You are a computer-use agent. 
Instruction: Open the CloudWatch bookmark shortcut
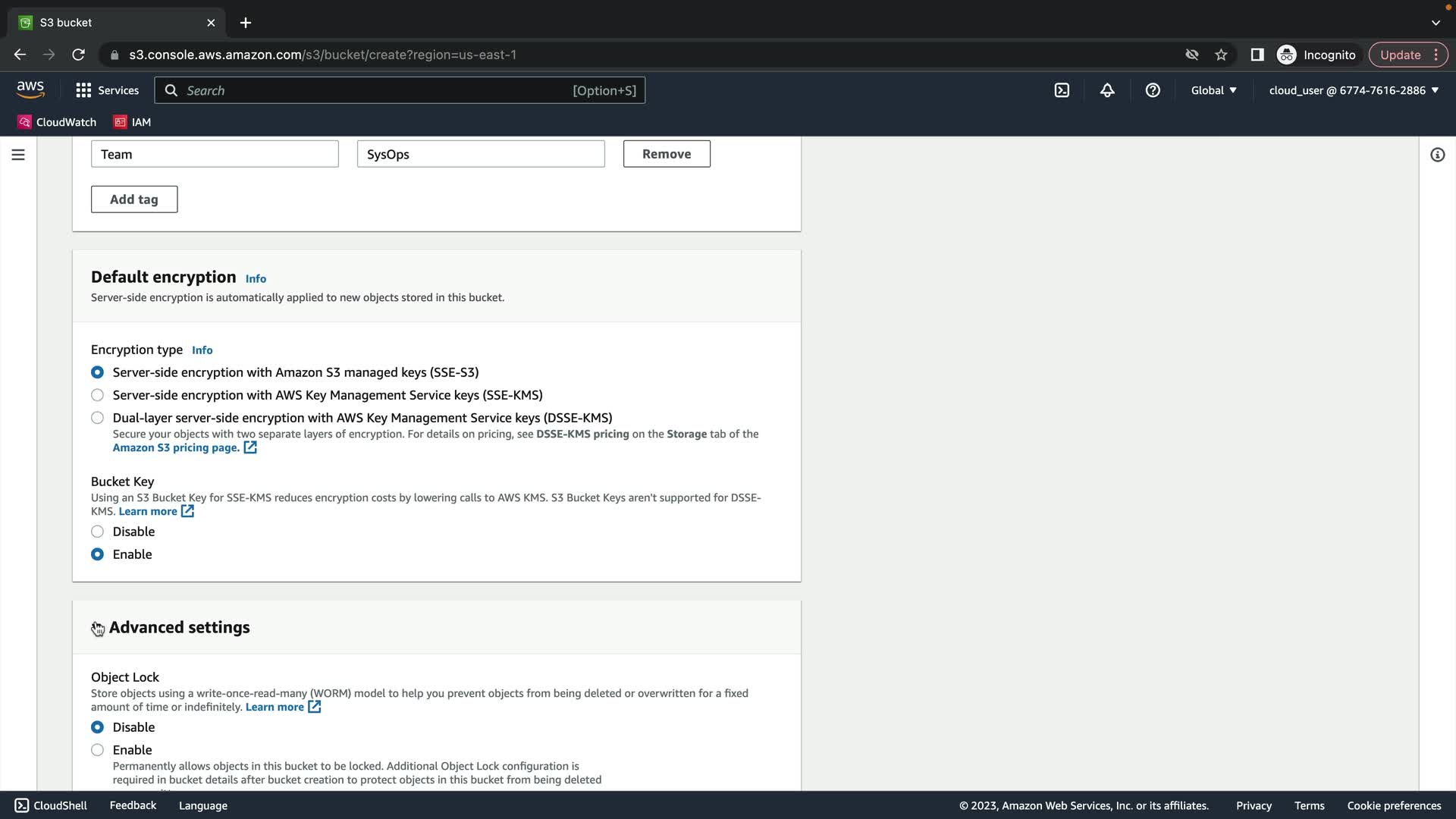click(x=57, y=122)
